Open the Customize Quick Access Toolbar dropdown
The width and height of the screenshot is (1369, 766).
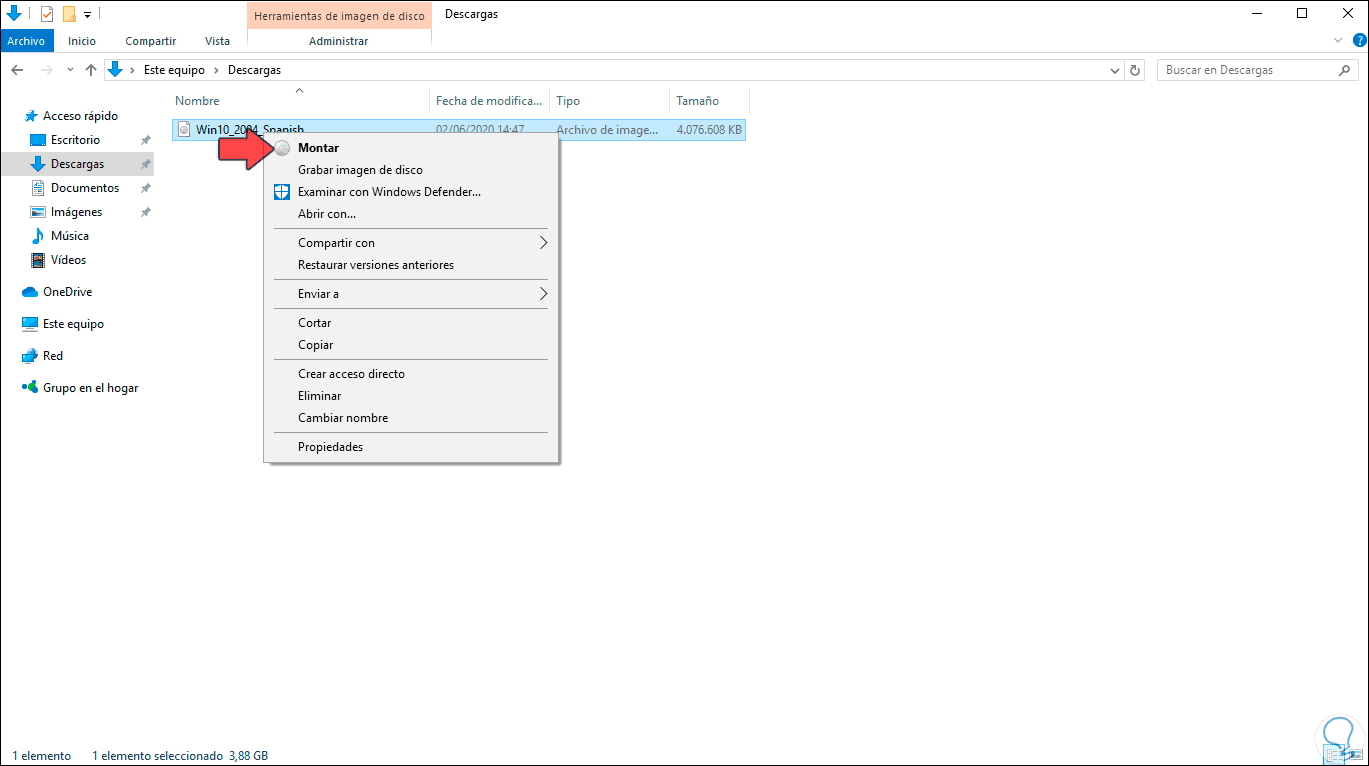[88, 15]
